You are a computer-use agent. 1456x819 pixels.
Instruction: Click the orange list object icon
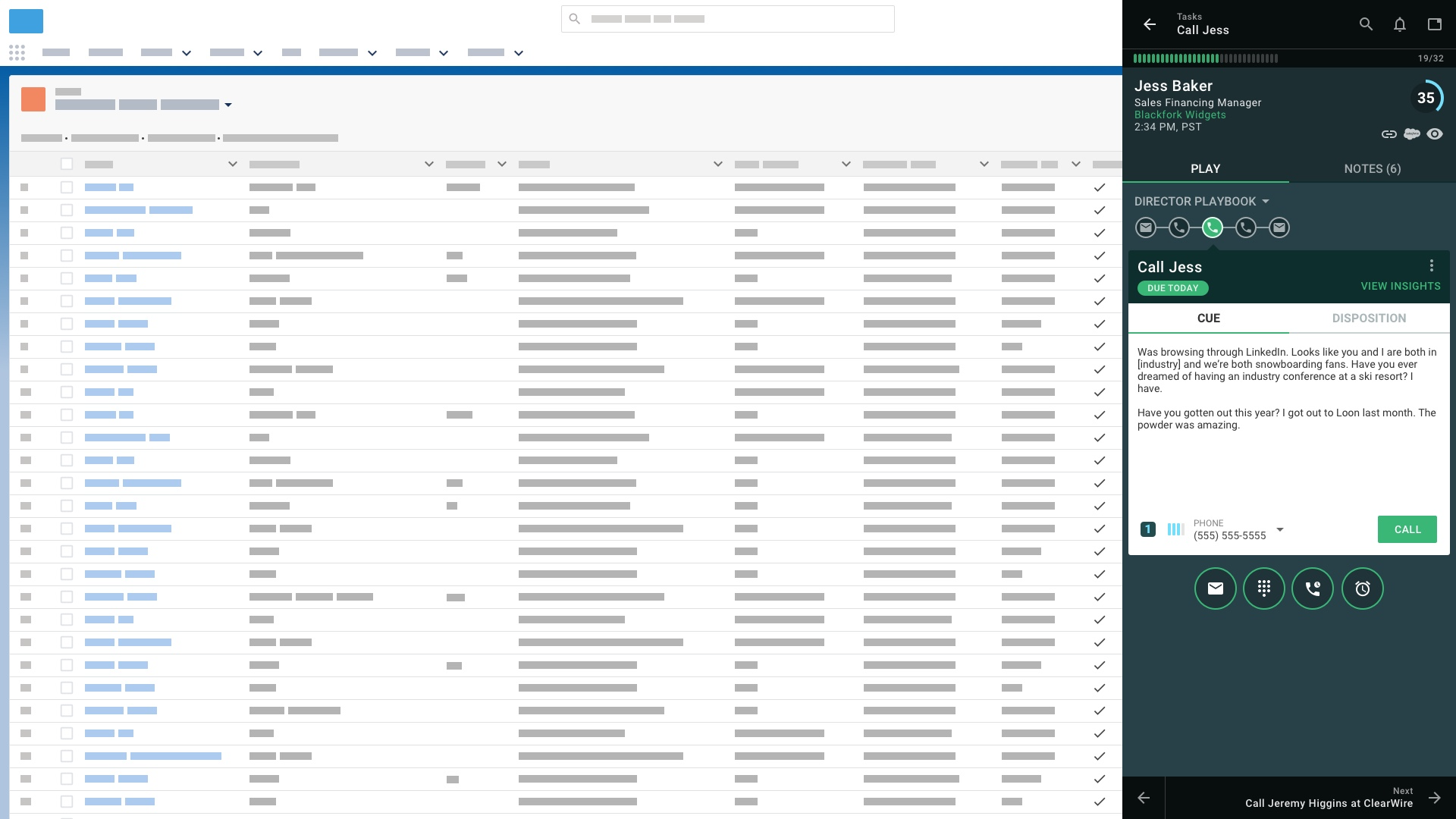33,99
